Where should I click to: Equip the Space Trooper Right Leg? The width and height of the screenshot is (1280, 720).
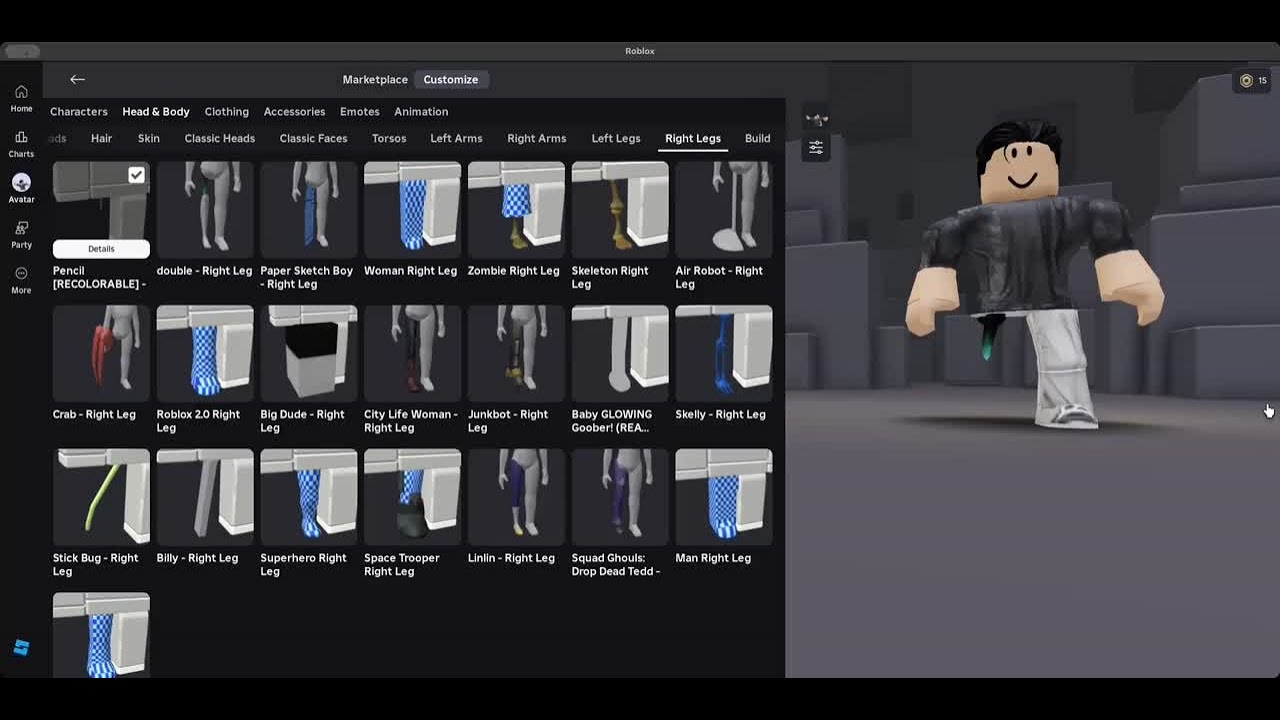413,497
